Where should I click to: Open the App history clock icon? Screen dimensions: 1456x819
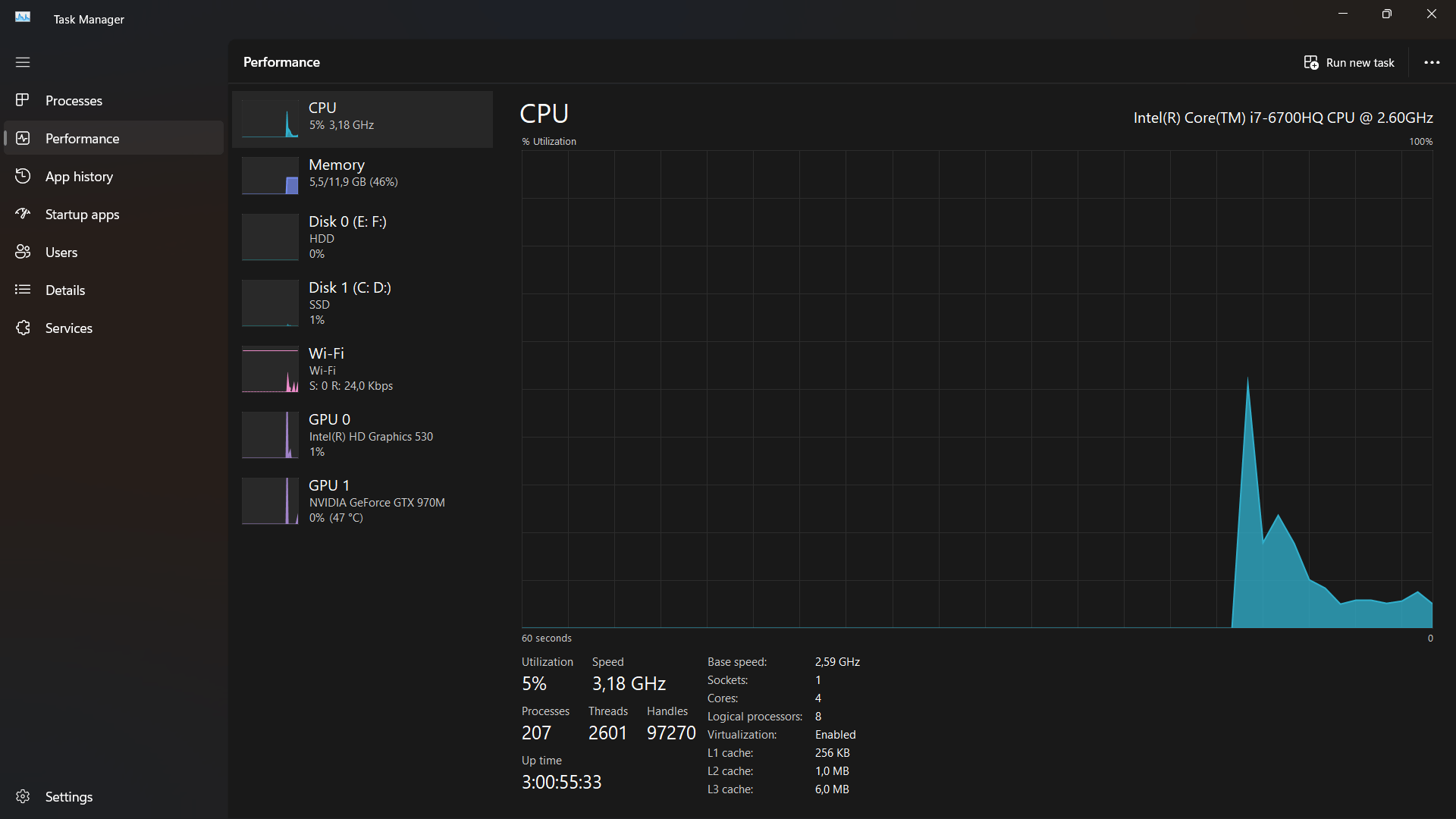(23, 176)
